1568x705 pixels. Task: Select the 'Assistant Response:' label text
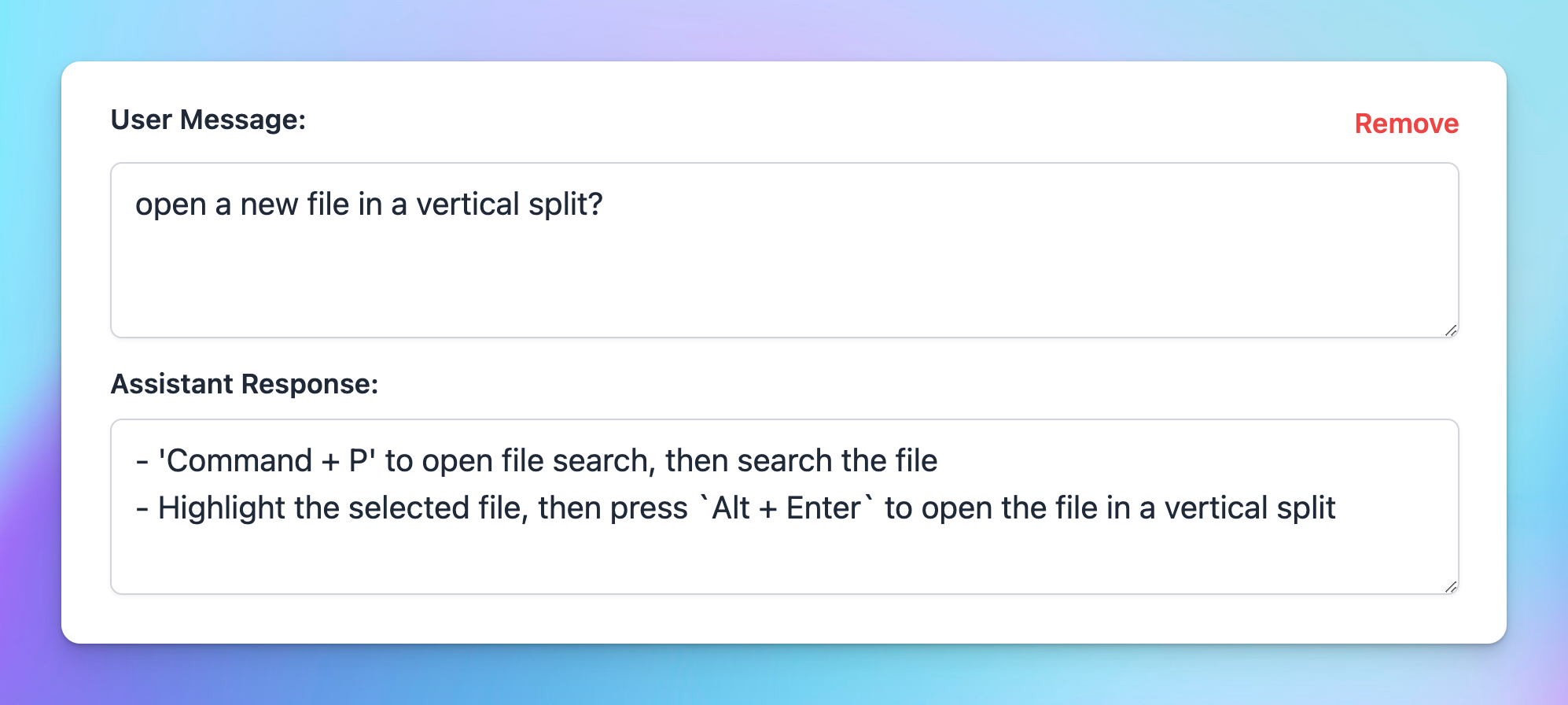(x=245, y=384)
